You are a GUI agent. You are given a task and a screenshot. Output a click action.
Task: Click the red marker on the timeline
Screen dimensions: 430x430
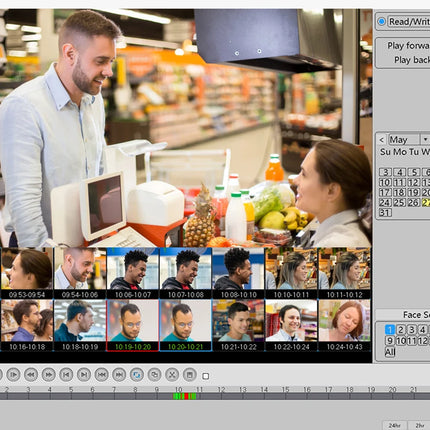tap(187, 396)
